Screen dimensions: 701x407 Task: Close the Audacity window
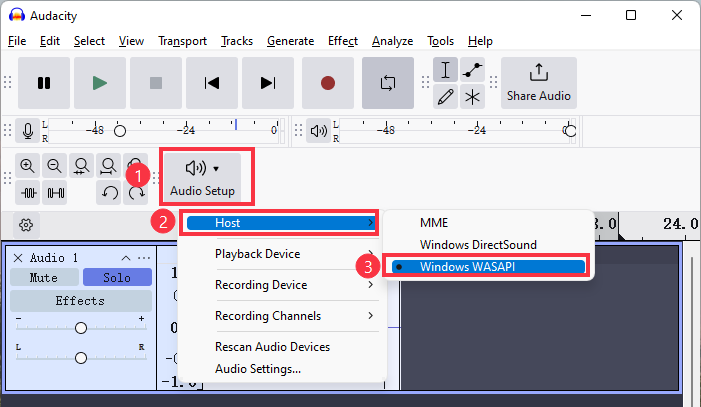(677, 15)
